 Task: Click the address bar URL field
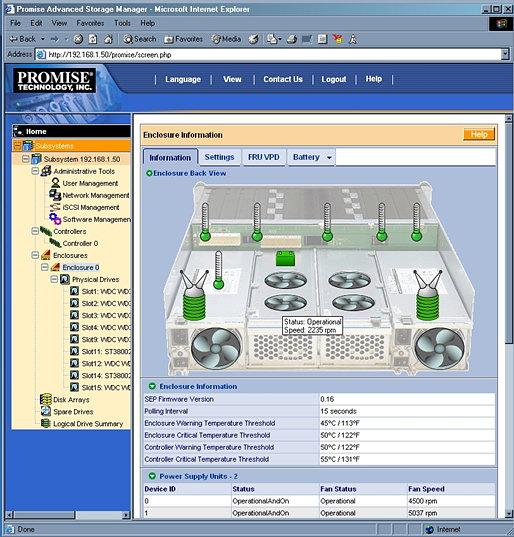click(268, 54)
